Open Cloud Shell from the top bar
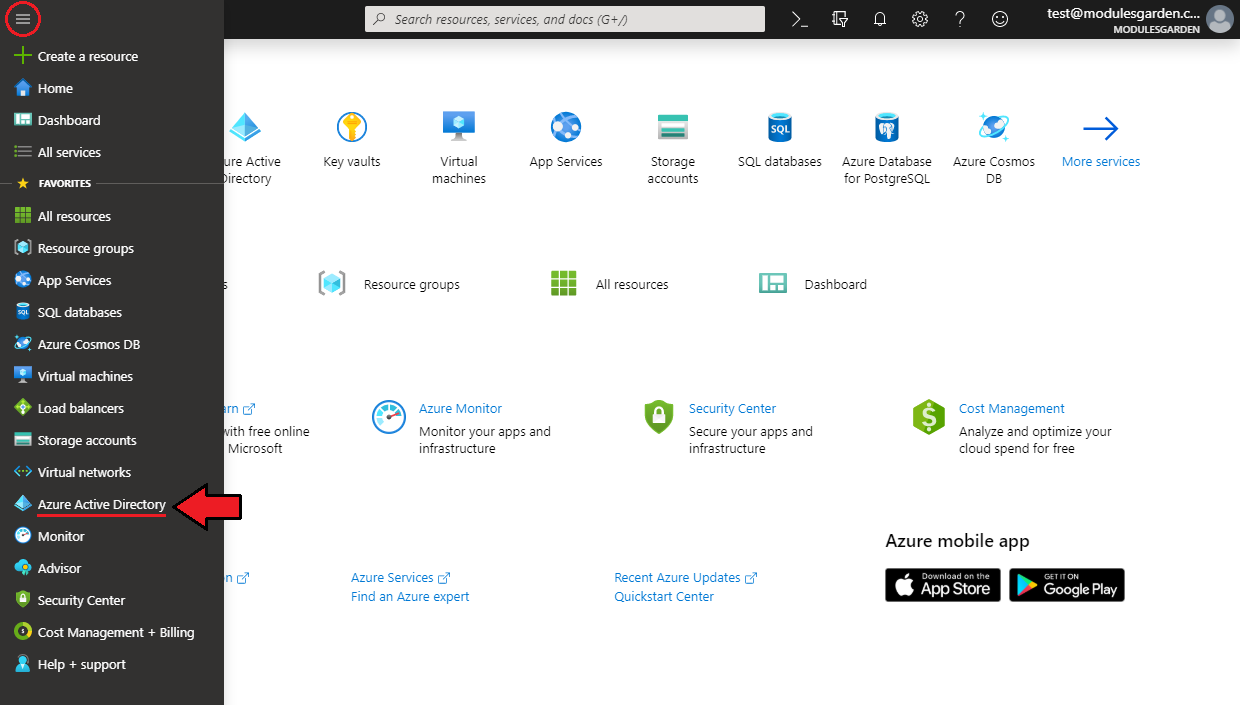Image resolution: width=1240 pixels, height=705 pixels. coord(799,19)
